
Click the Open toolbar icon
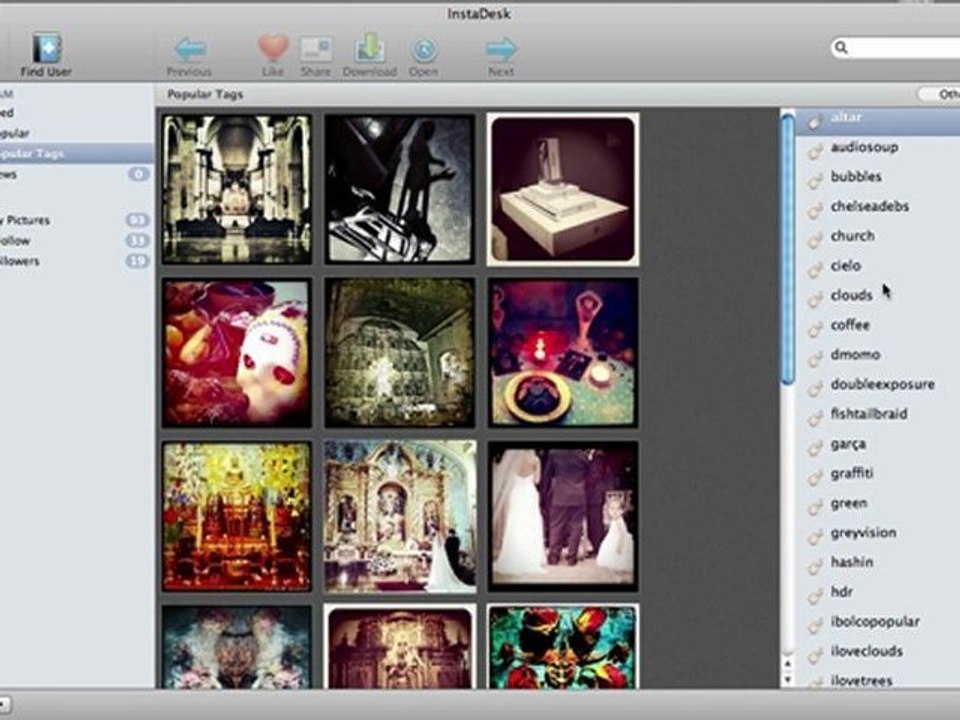pyautogui.click(x=424, y=56)
